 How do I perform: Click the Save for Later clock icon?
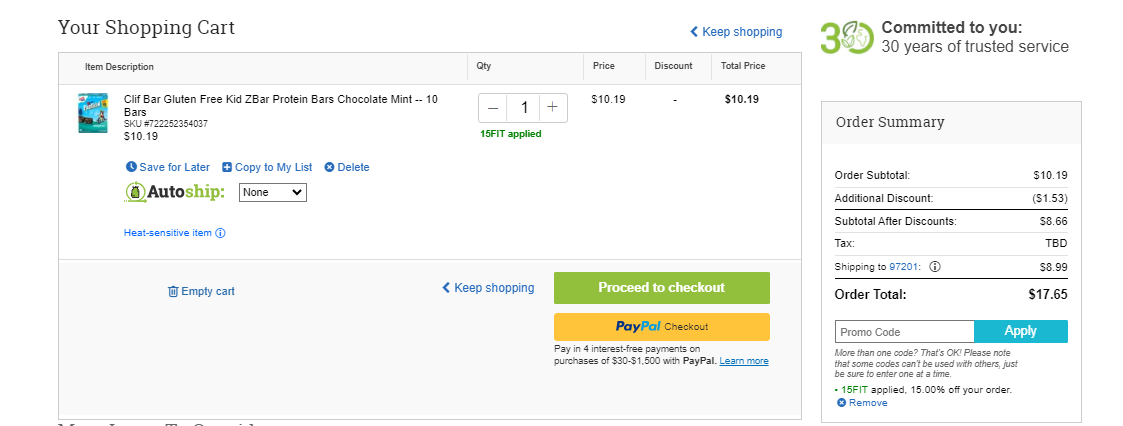click(x=131, y=167)
